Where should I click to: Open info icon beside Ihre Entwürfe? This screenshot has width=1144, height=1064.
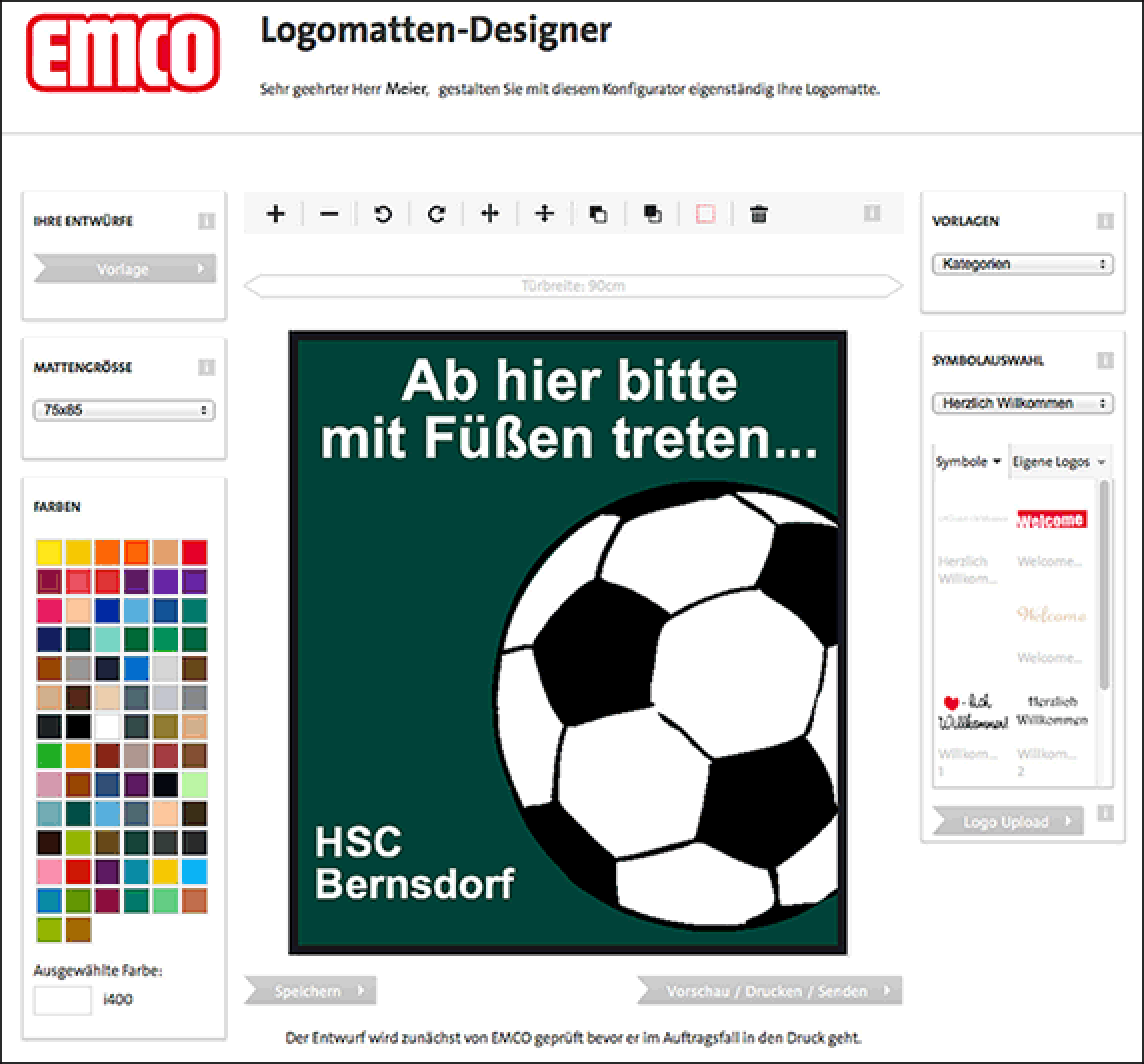206,220
